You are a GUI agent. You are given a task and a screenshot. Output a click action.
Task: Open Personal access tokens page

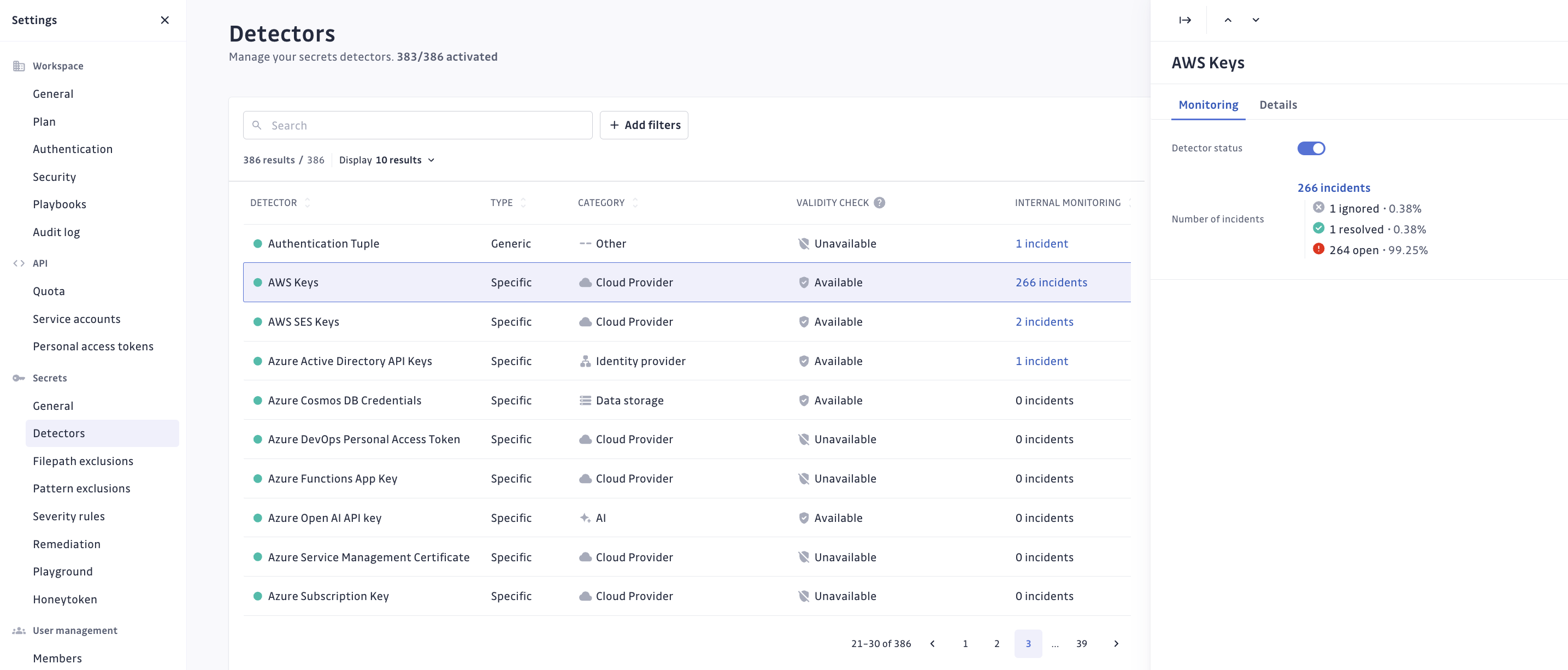click(93, 346)
